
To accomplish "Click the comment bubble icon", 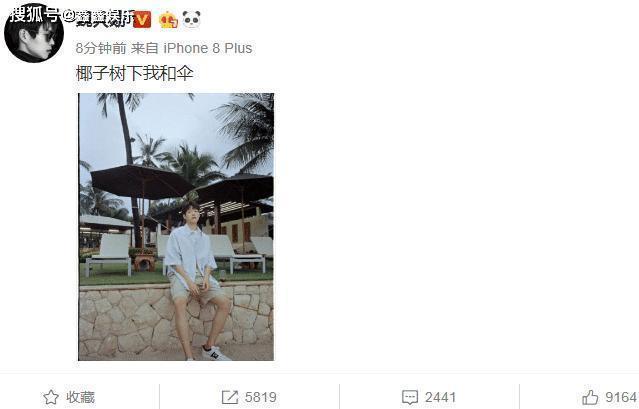I will (410, 397).
